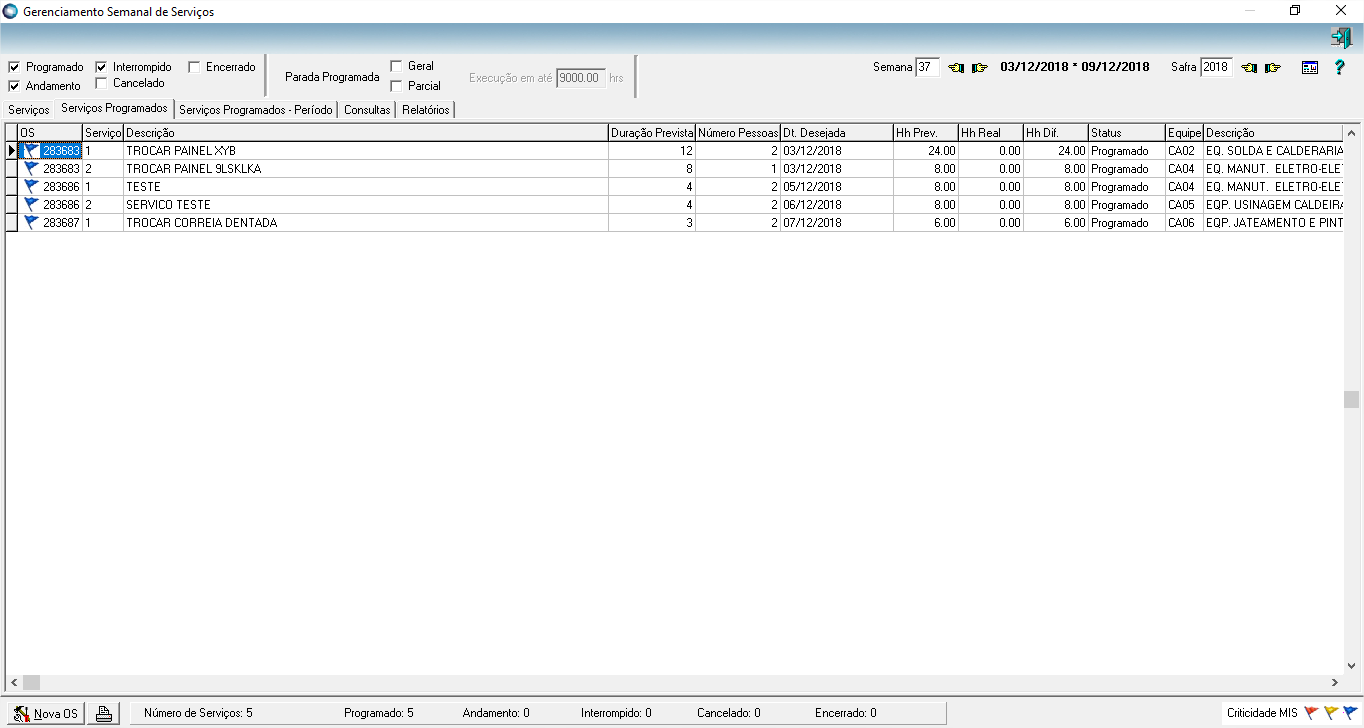The image size is (1364, 728).
Task: Advance to next Safra with right hand icon
Action: point(1272,68)
